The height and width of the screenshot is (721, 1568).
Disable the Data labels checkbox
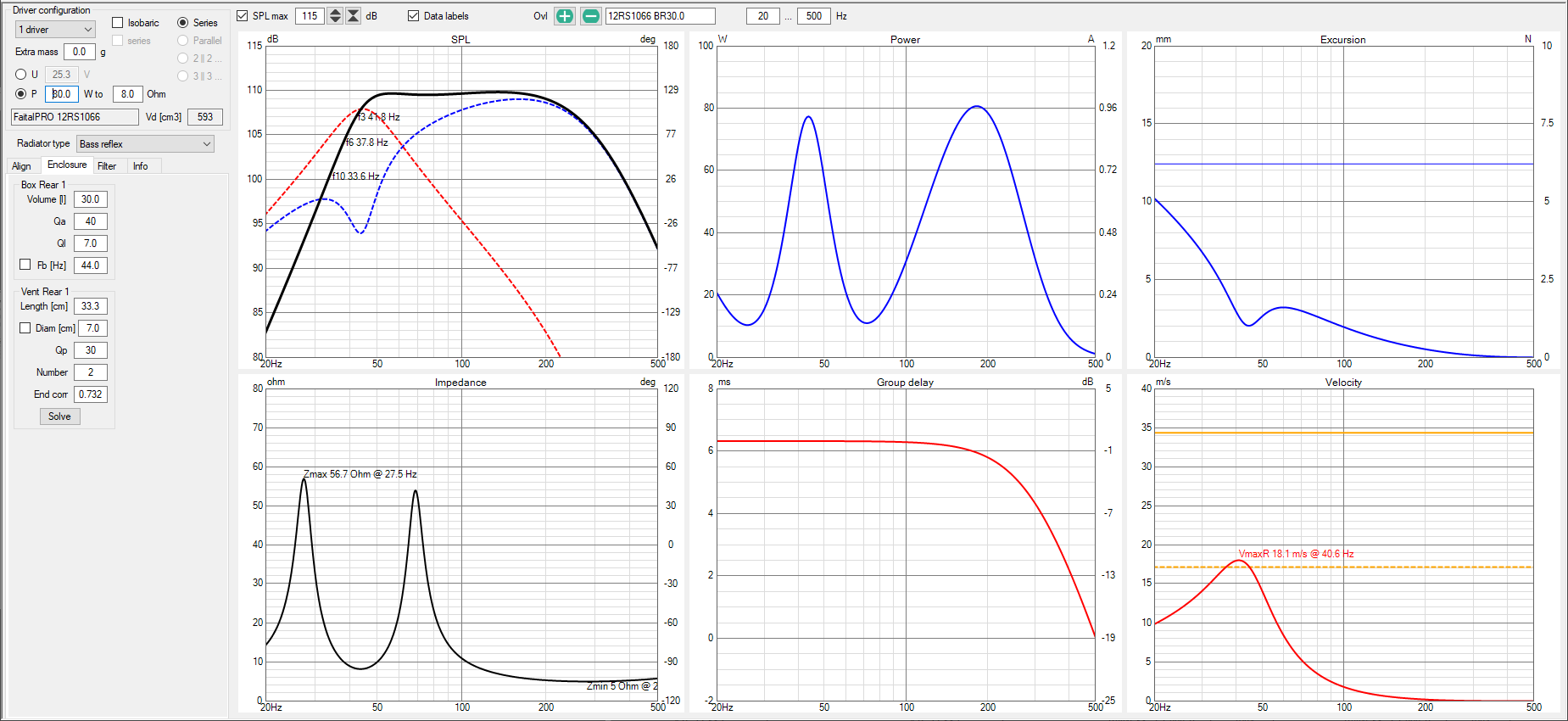(414, 16)
